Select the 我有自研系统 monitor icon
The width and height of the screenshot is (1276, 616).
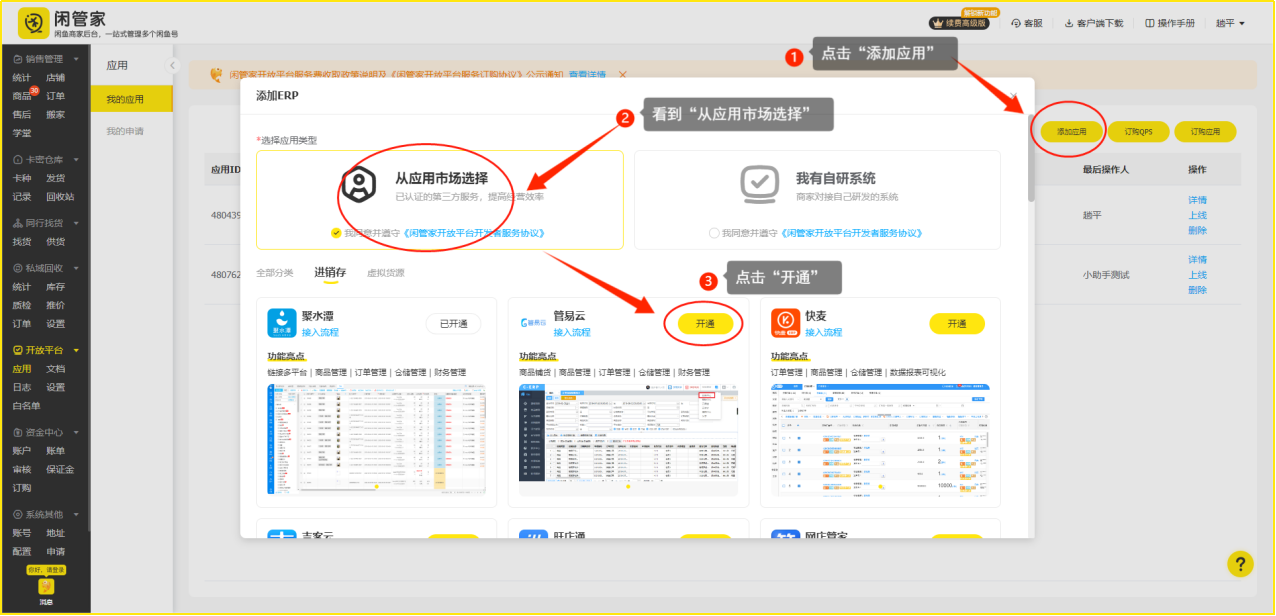click(759, 185)
